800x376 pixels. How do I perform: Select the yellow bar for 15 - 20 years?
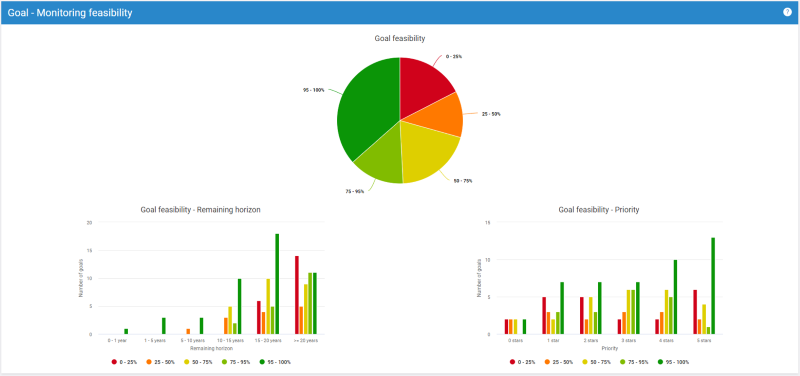(268, 307)
